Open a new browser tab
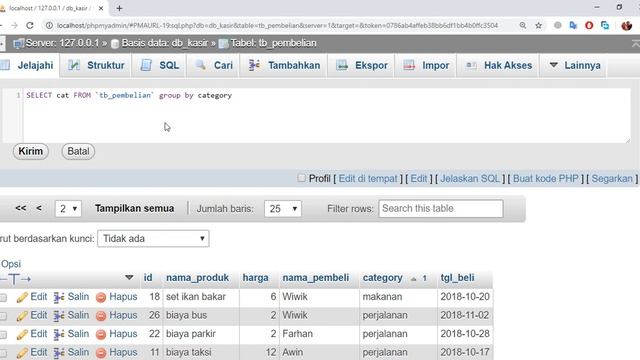Viewport: 640px width, 360px height. point(119,8)
